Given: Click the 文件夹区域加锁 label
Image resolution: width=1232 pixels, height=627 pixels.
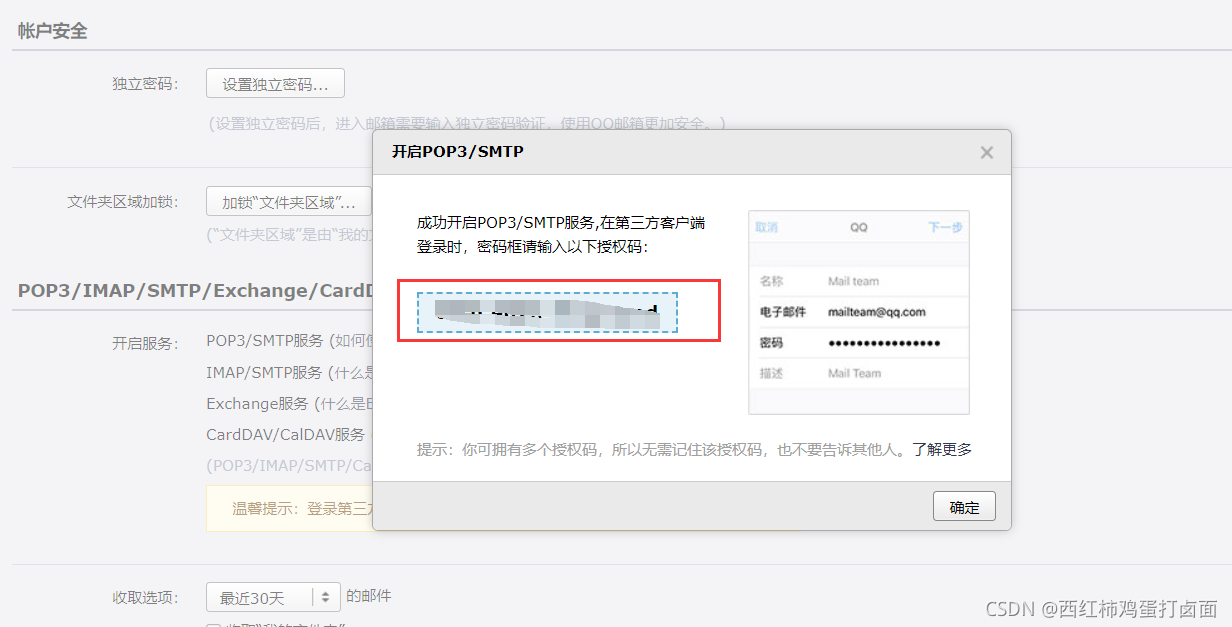Looking at the screenshot, I should click(123, 202).
